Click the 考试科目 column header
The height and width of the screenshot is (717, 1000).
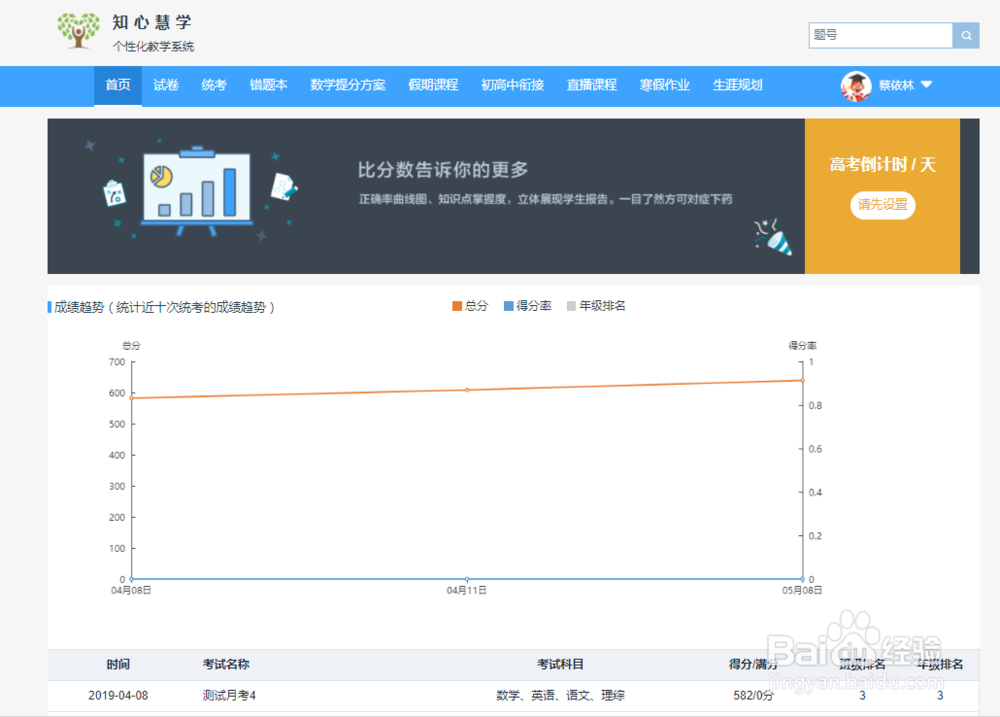pyautogui.click(x=561, y=665)
